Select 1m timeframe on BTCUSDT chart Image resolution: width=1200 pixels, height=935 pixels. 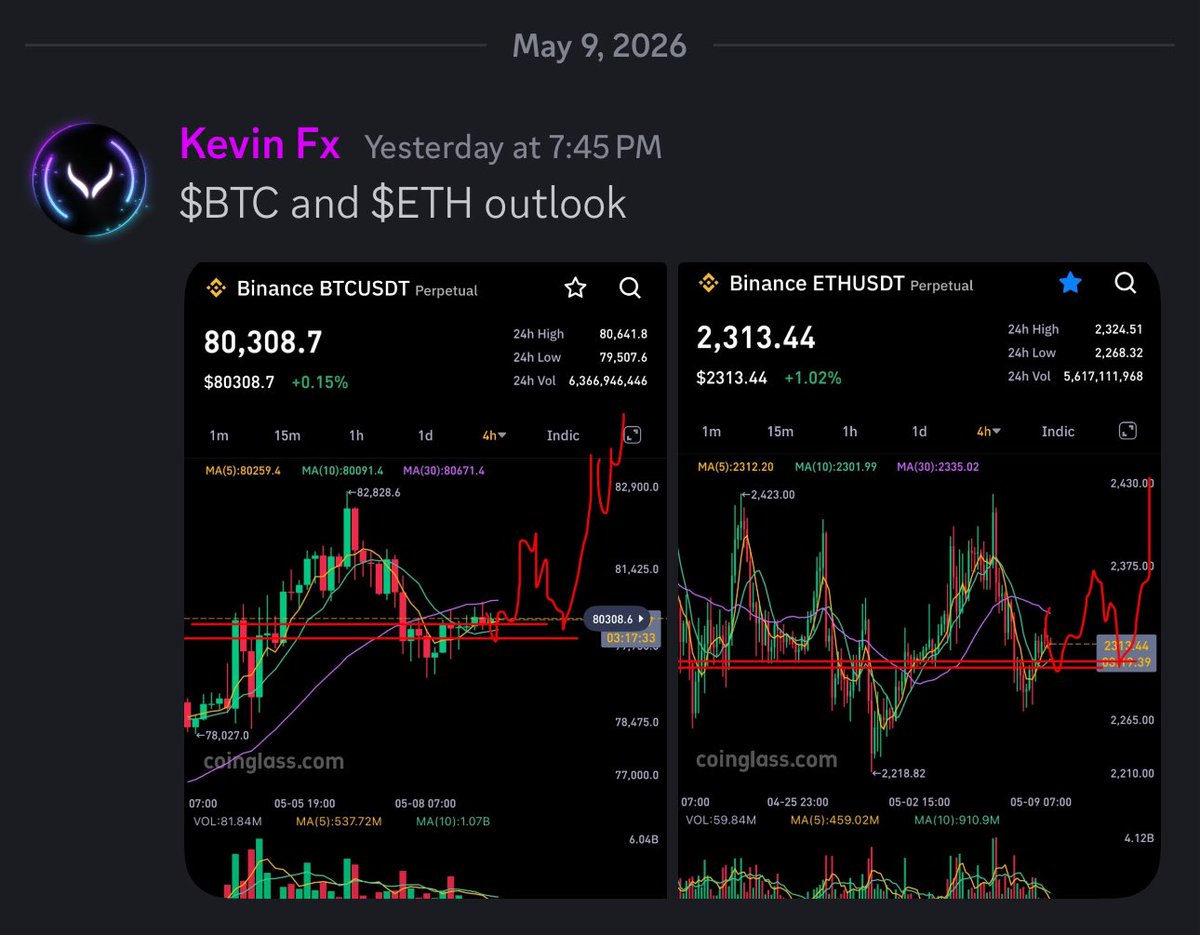coord(218,435)
